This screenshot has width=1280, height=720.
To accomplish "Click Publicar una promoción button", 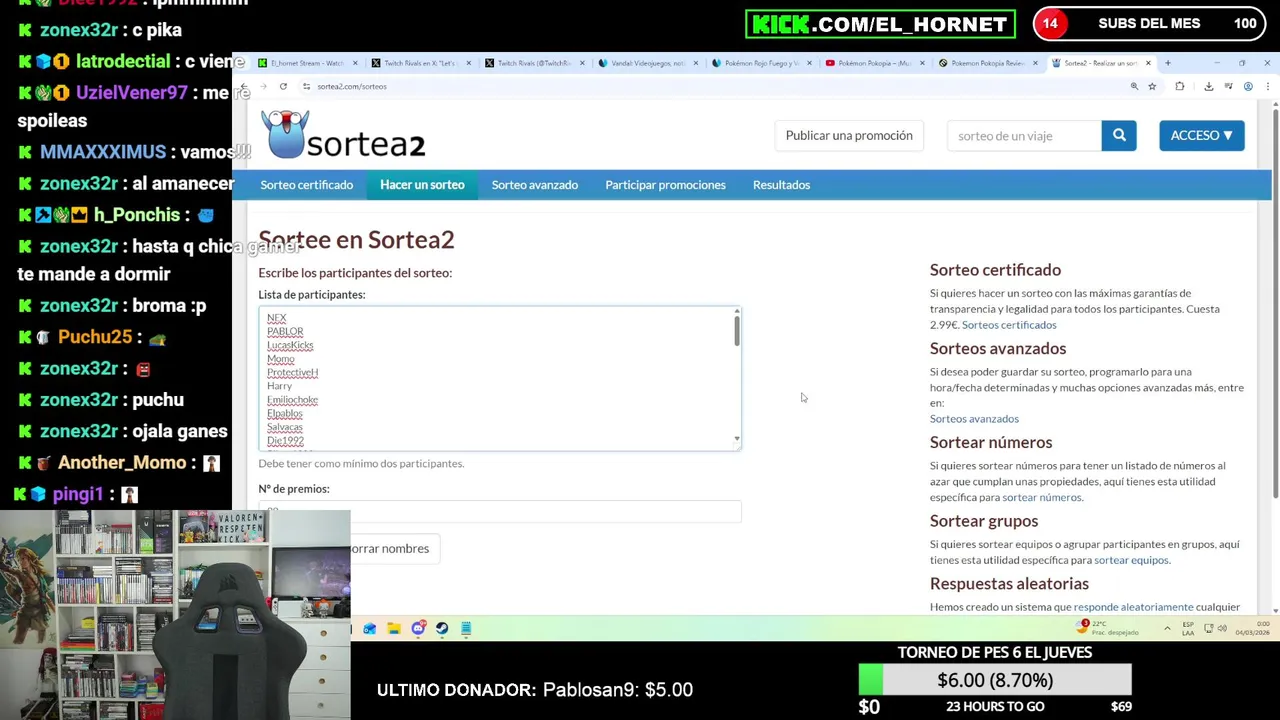I will 849,135.
